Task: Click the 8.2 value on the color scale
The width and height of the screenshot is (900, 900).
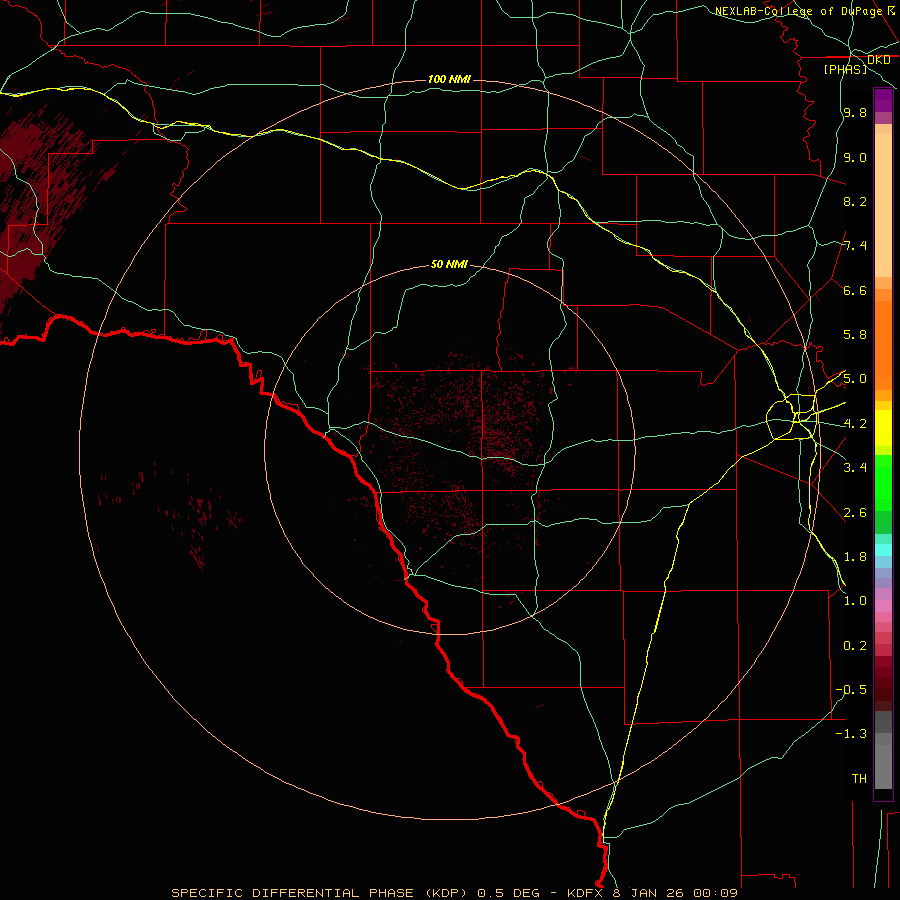Action: tap(855, 201)
